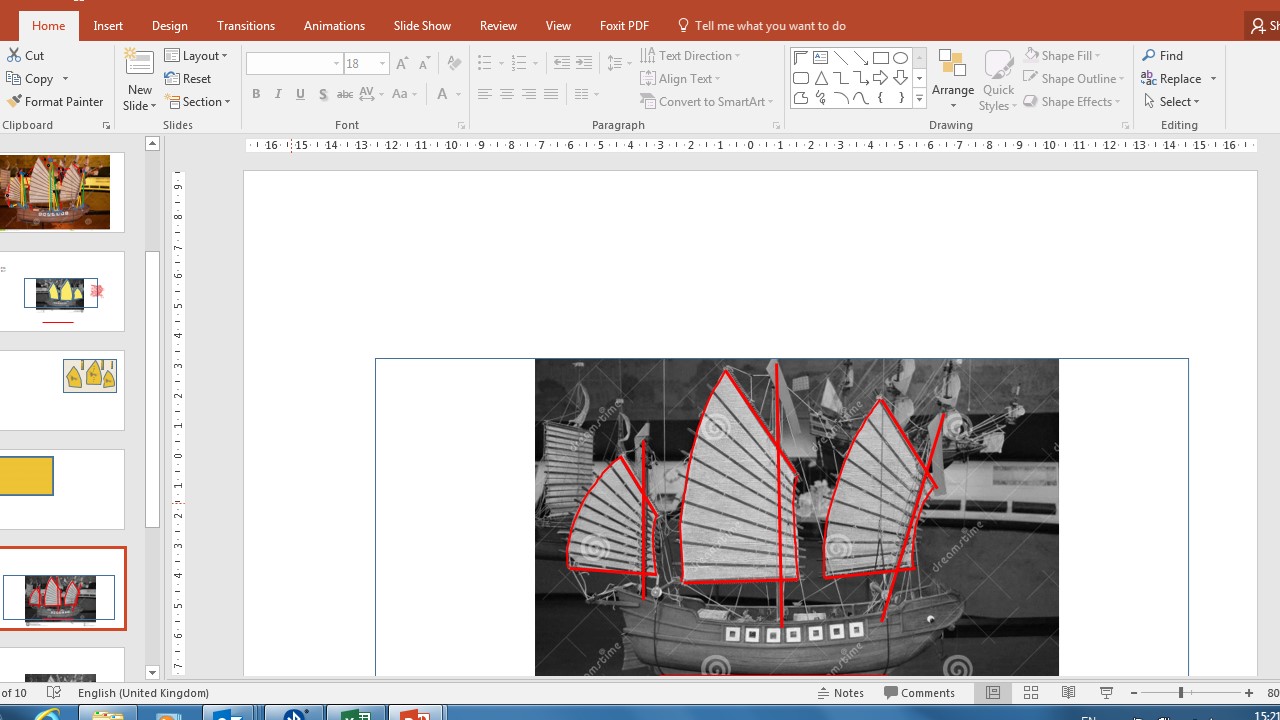Image resolution: width=1280 pixels, height=720 pixels.
Task: Switch to Normal view in status bar
Action: (x=993, y=692)
